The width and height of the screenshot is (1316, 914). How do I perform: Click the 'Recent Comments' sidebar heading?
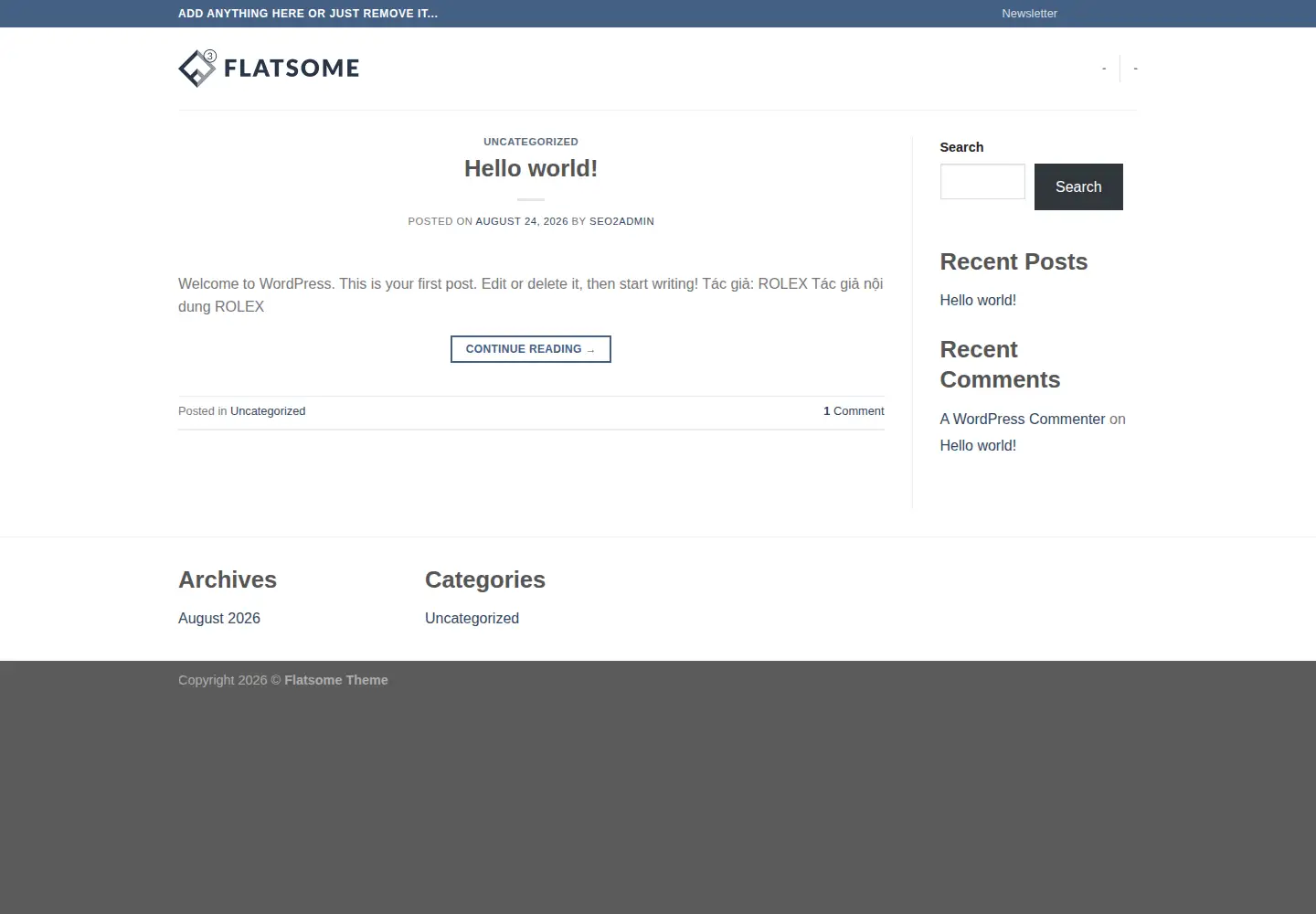(x=1000, y=364)
